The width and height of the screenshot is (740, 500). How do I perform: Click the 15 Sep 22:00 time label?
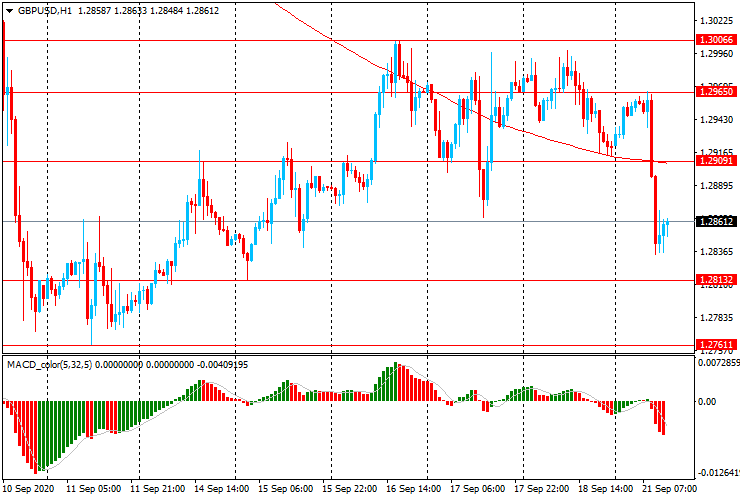pos(350,489)
